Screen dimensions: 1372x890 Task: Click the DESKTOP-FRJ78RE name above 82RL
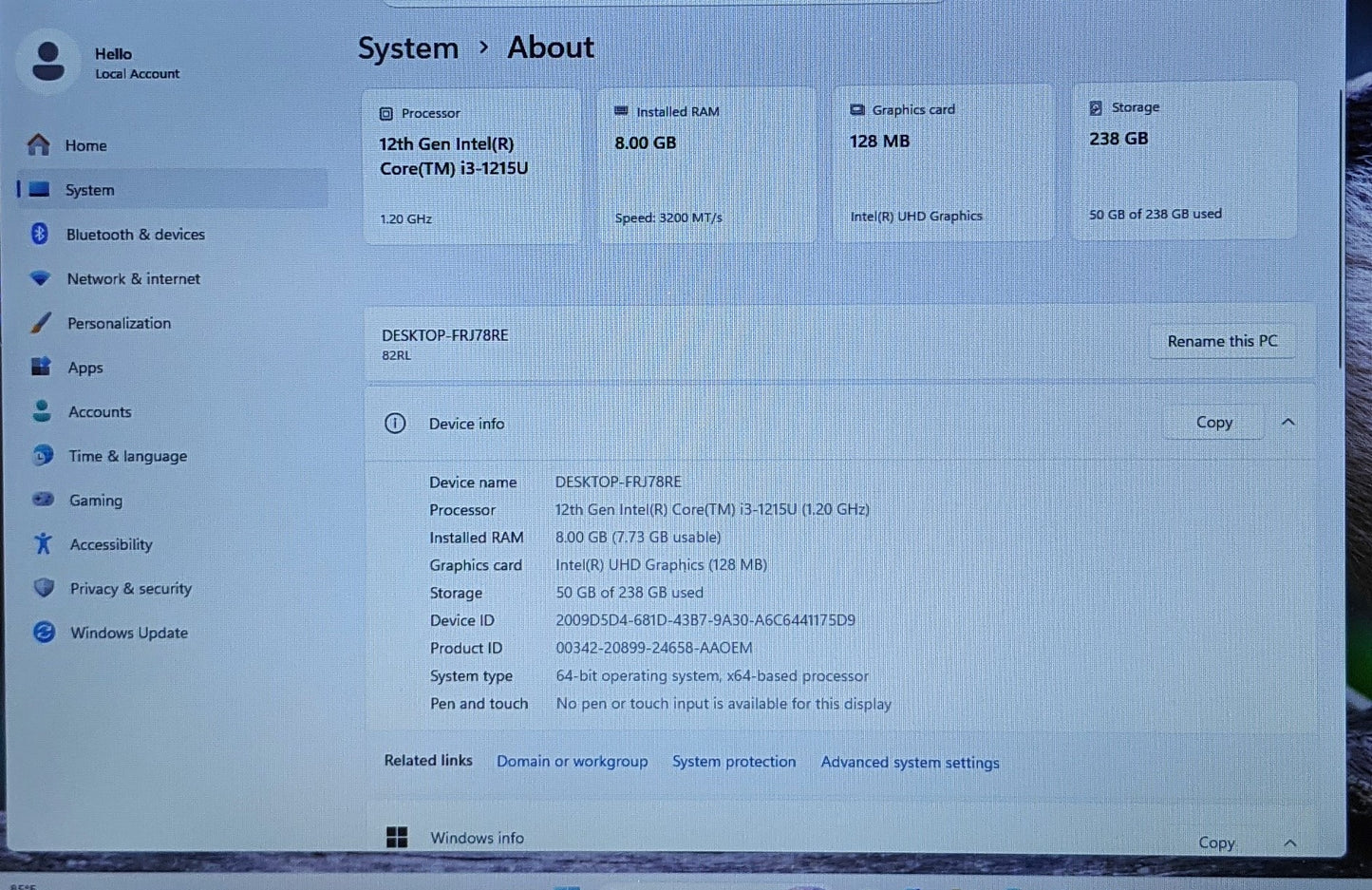(444, 335)
